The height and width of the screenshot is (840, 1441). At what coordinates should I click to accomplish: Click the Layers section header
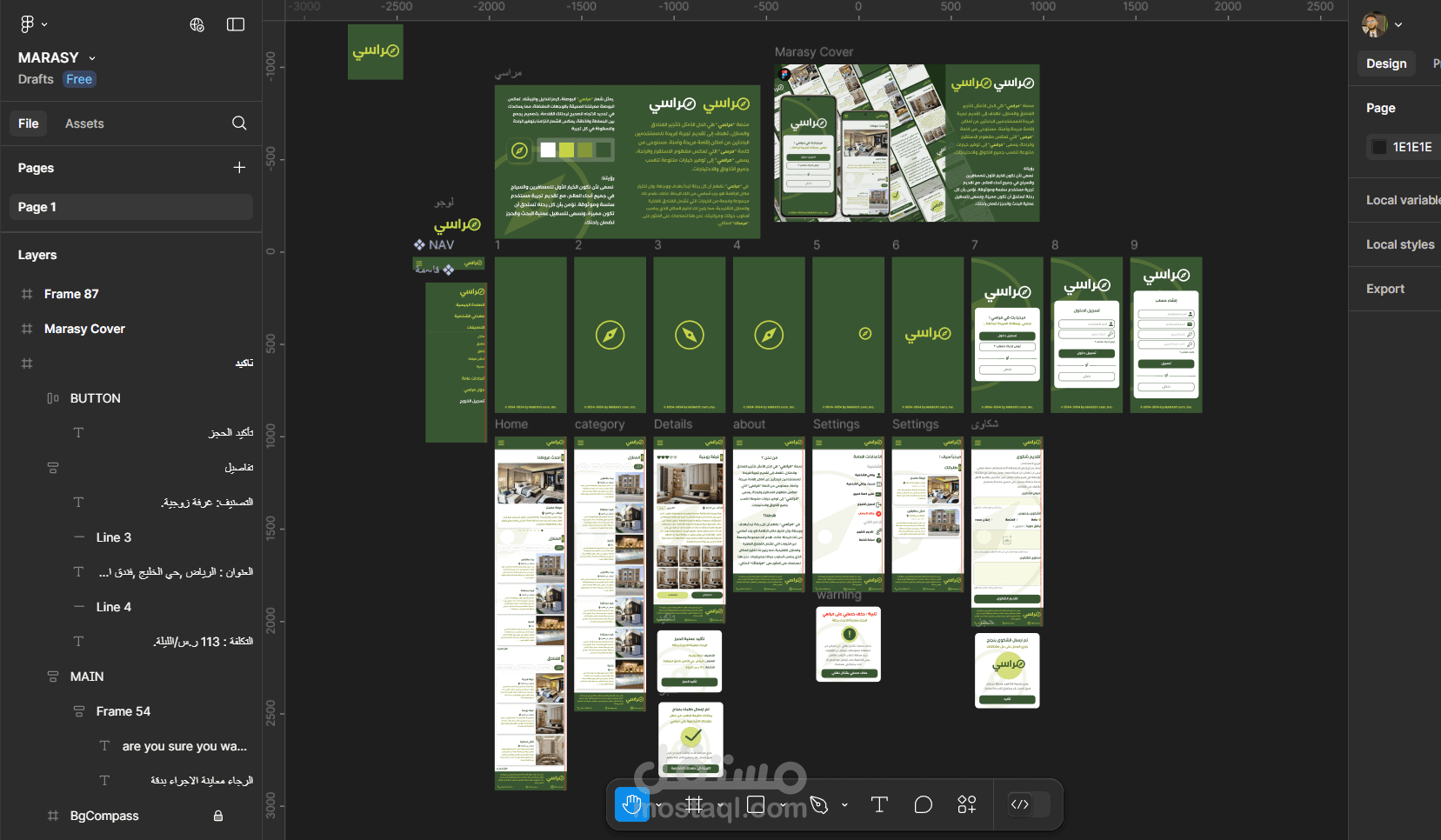point(37,255)
